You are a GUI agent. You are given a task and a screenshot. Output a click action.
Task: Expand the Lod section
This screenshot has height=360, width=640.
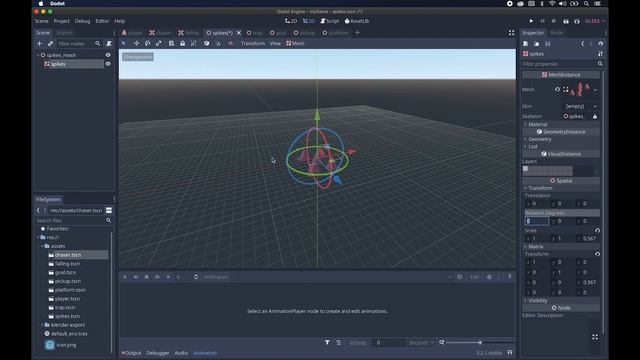(x=533, y=147)
